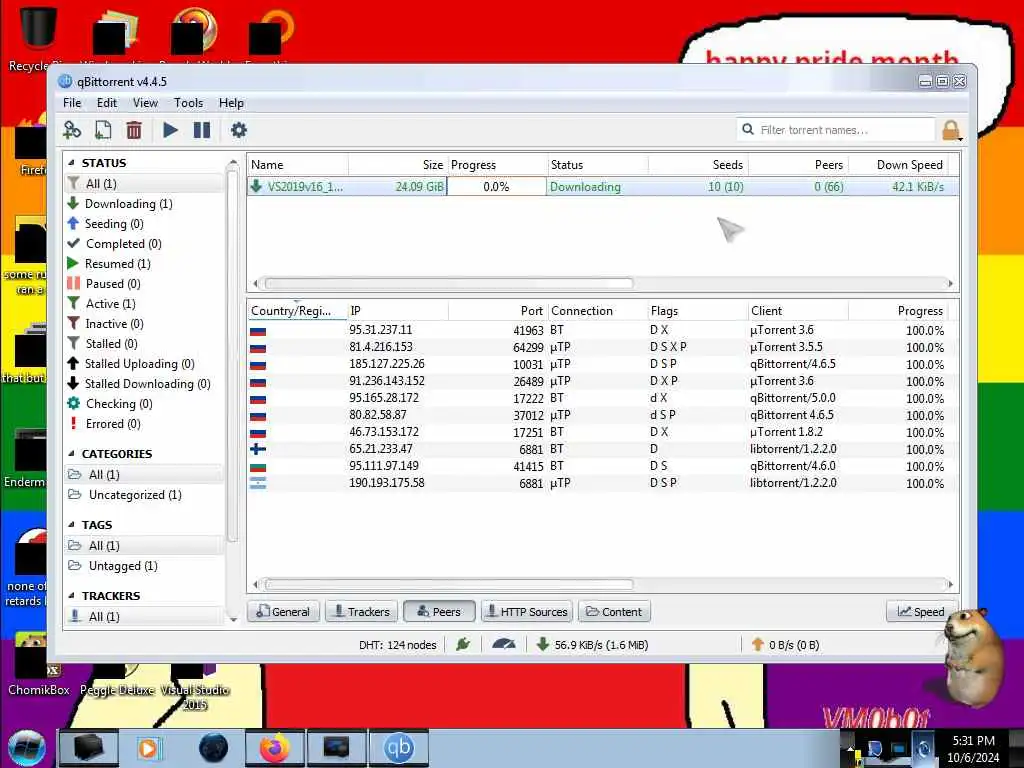The image size is (1024, 768).
Task: Select the Stalled Uploading (0) filter
Action: coord(144,364)
